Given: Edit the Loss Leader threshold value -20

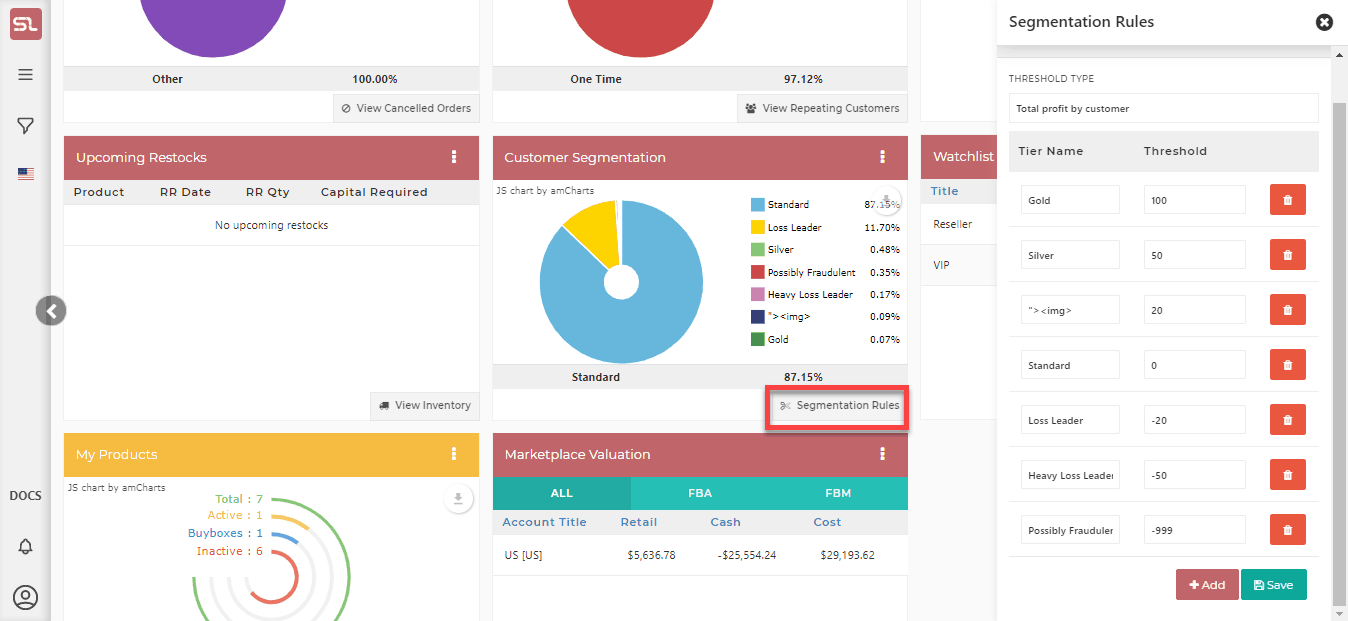Looking at the screenshot, I should pos(1195,420).
